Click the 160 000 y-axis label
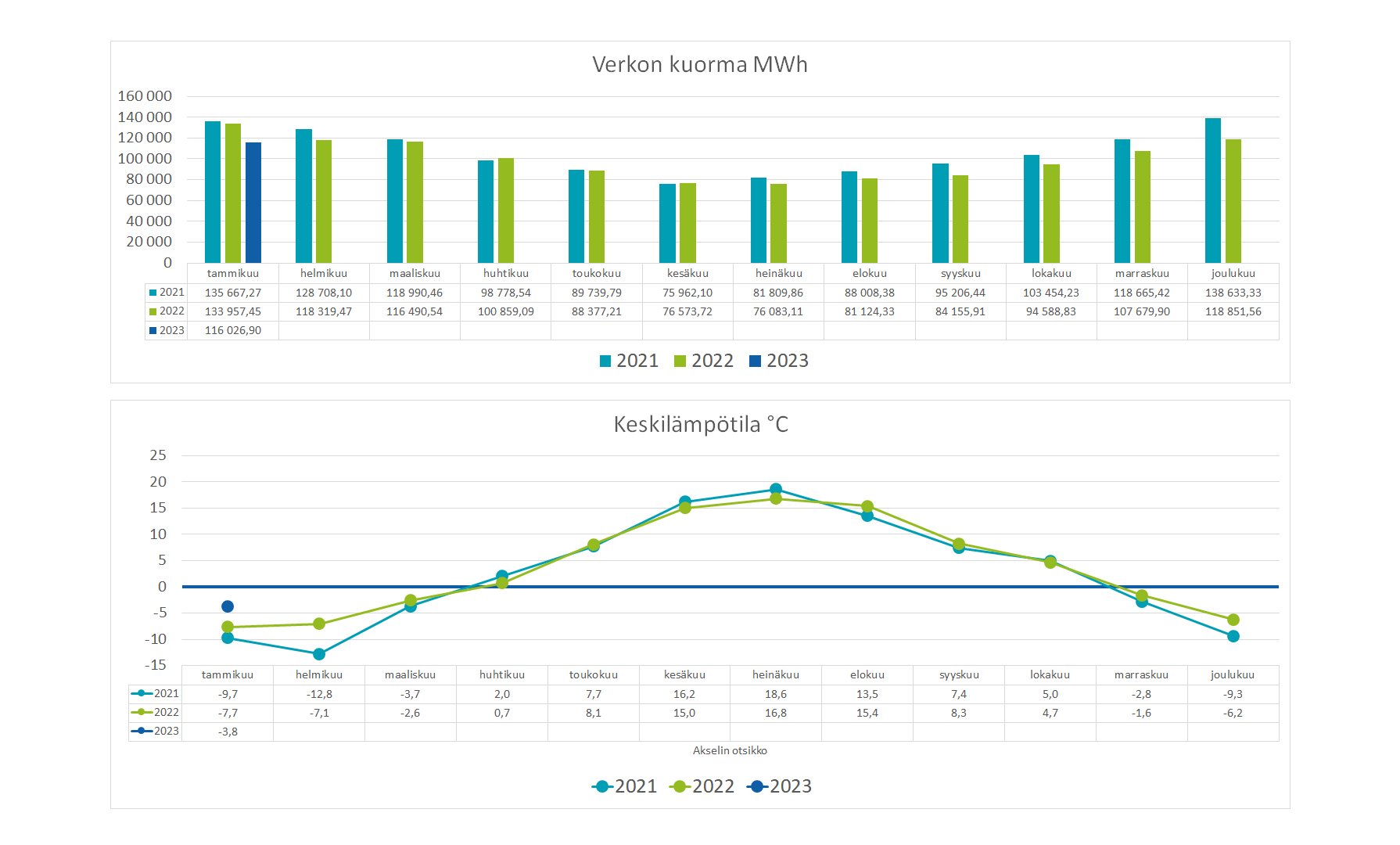 [x=145, y=96]
